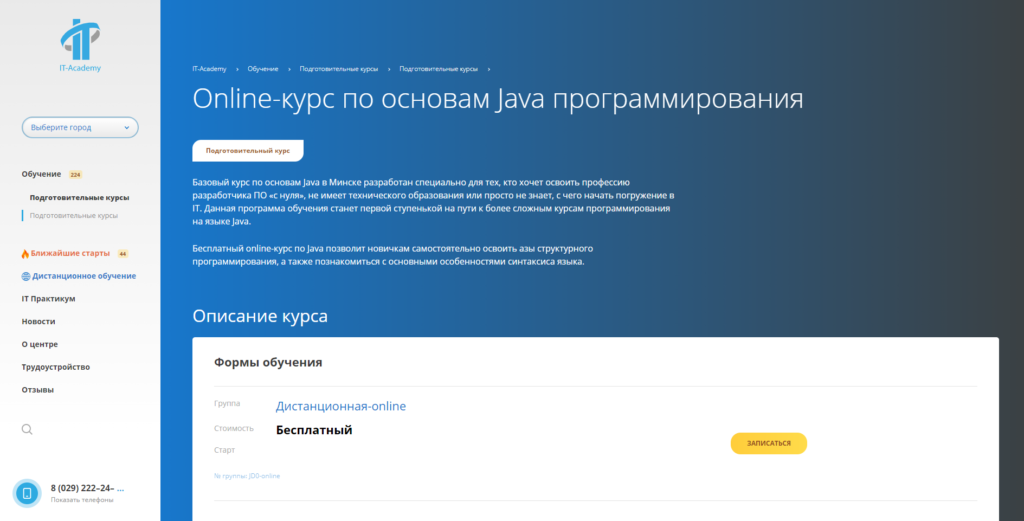
Task: Go to Новости in sidebar
Action: (38, 322)
